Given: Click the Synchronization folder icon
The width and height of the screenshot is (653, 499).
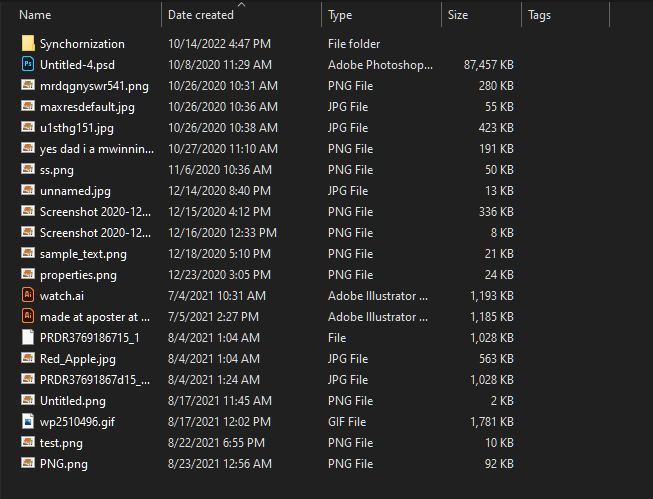Looking at the screenshot, I should [27, 44].
